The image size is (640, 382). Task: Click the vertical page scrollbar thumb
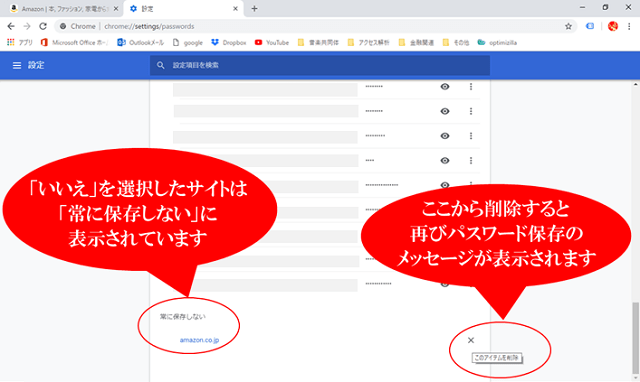[636, 337]
